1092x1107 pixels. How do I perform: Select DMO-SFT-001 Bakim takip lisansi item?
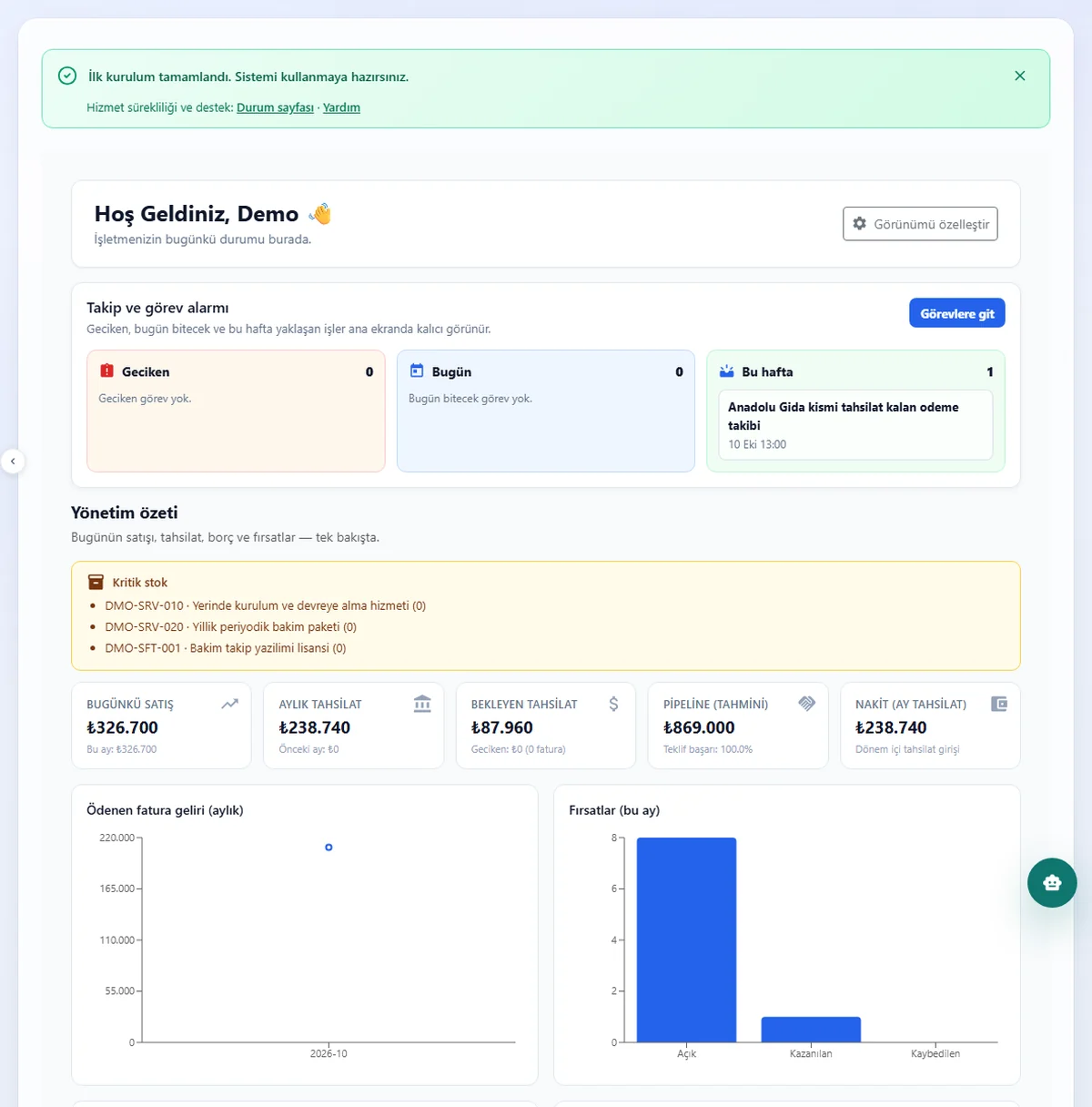coord(226,648)
